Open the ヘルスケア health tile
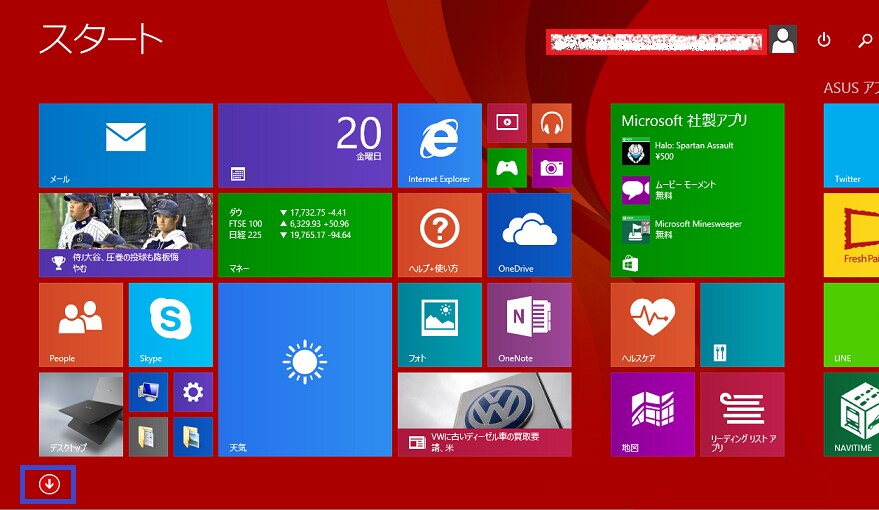Screen dimensions: 879x510 [x=653, y=324]
